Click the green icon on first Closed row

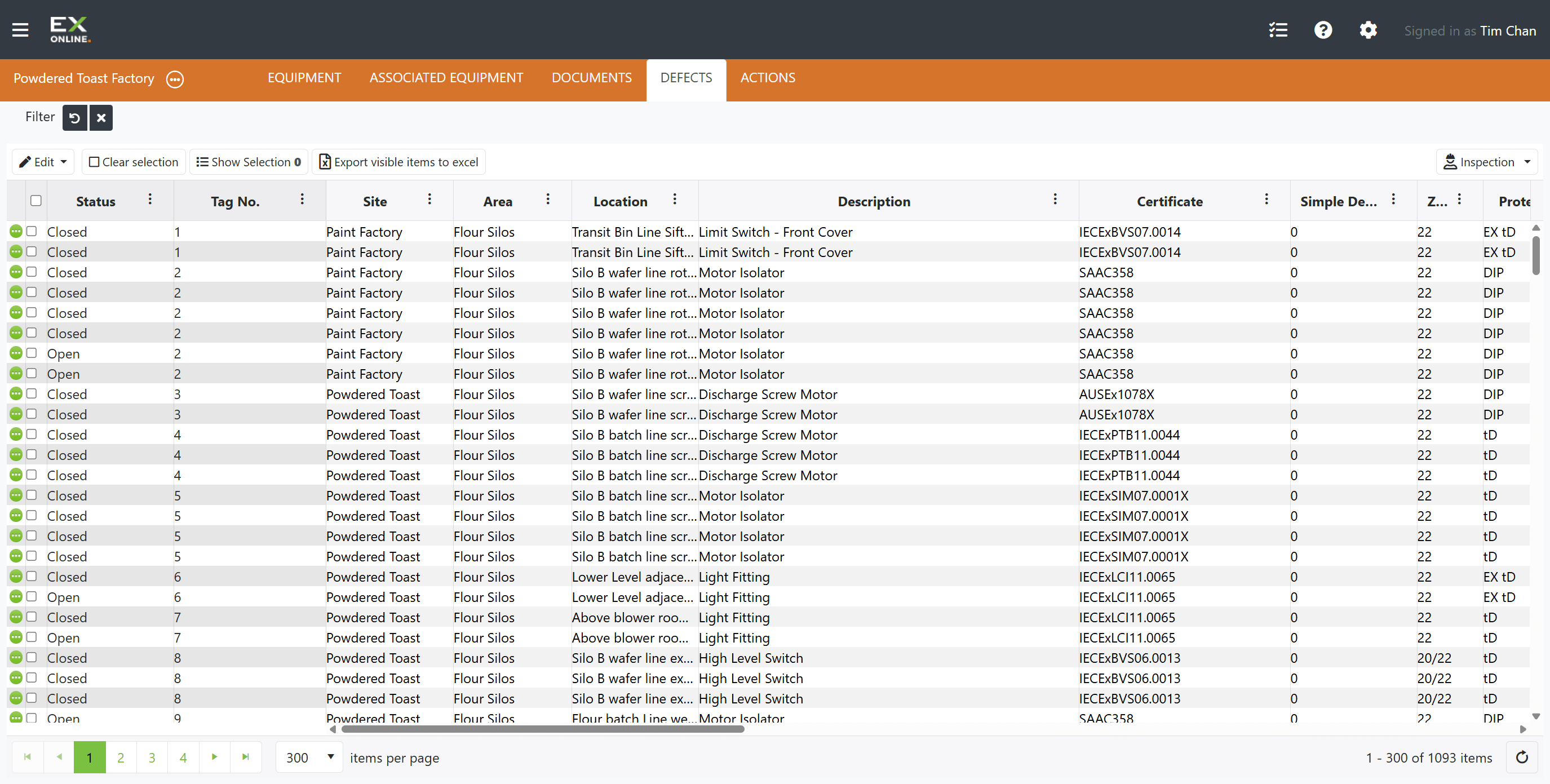pyautogui.click(x=16, y=231)
